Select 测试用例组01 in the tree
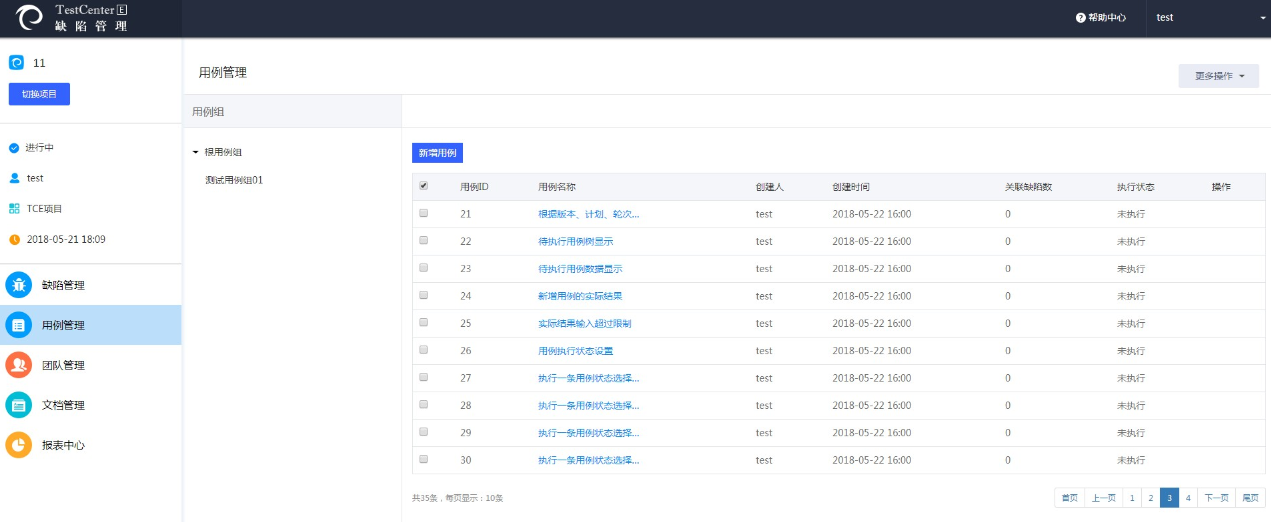Image resolution: width=1271 pixels, height=522 pixels. [234, 180]
